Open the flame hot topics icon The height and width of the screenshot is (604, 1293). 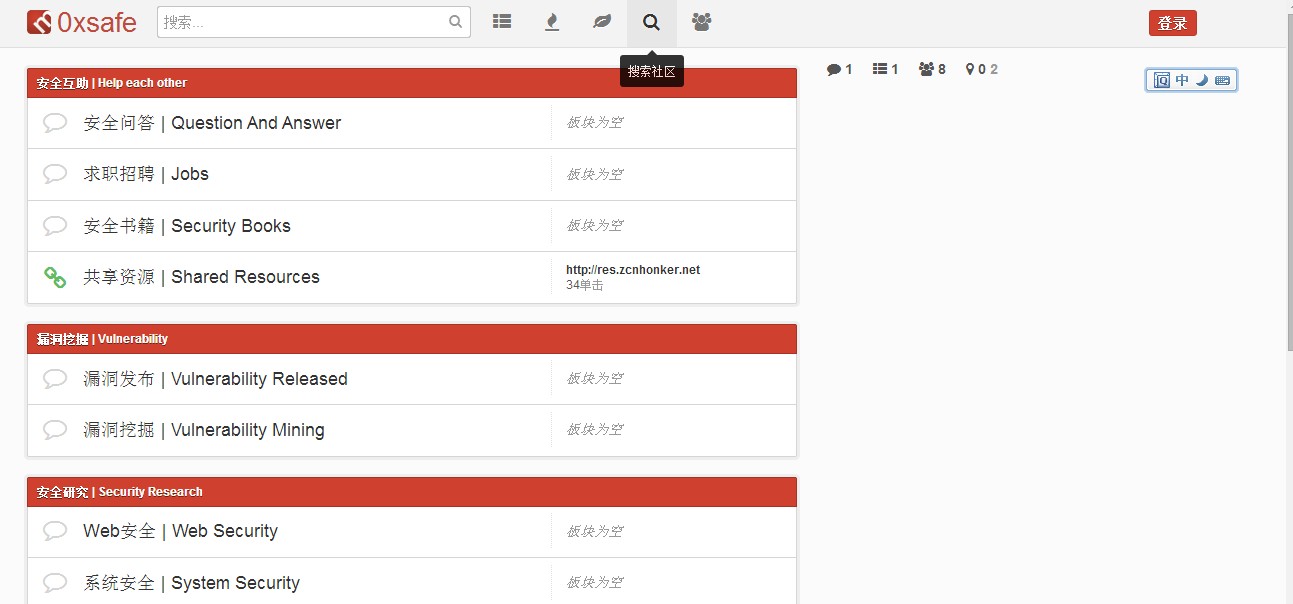pyautogui.click(x=552, y=22)
